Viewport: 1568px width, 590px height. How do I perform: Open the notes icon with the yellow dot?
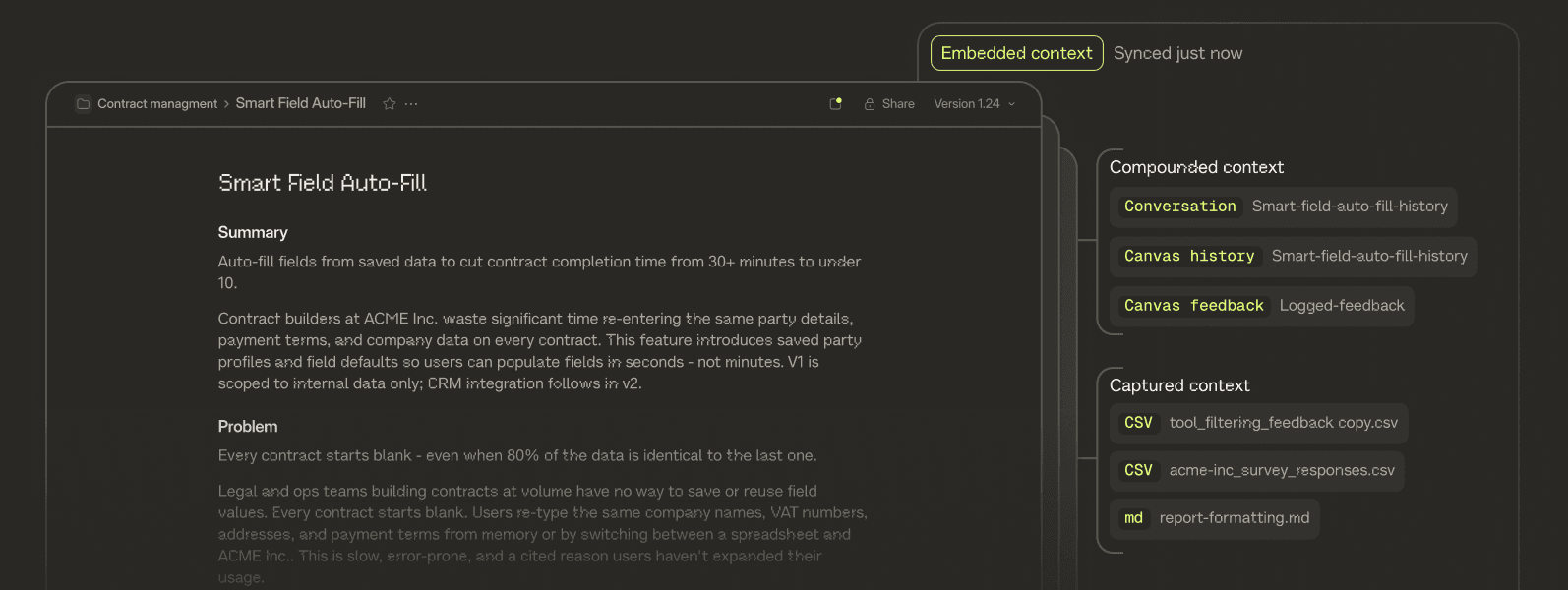coord(836,103)
